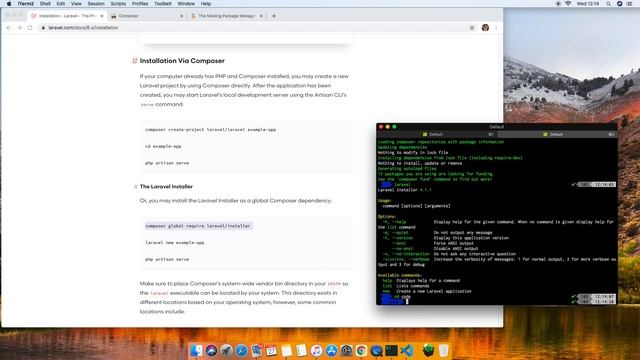Open Notification Center list icon
This screenshot has width=640, height=360.
(629, 4)
